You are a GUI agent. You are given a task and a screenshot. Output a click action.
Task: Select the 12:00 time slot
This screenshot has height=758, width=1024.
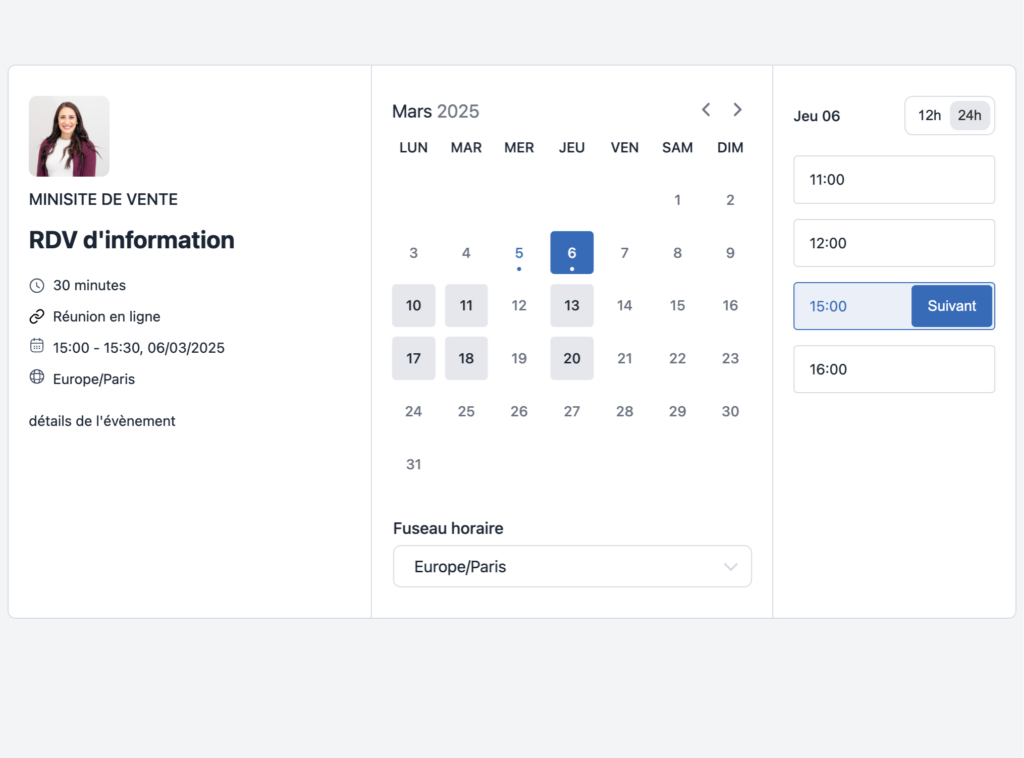tap(894, 243)
